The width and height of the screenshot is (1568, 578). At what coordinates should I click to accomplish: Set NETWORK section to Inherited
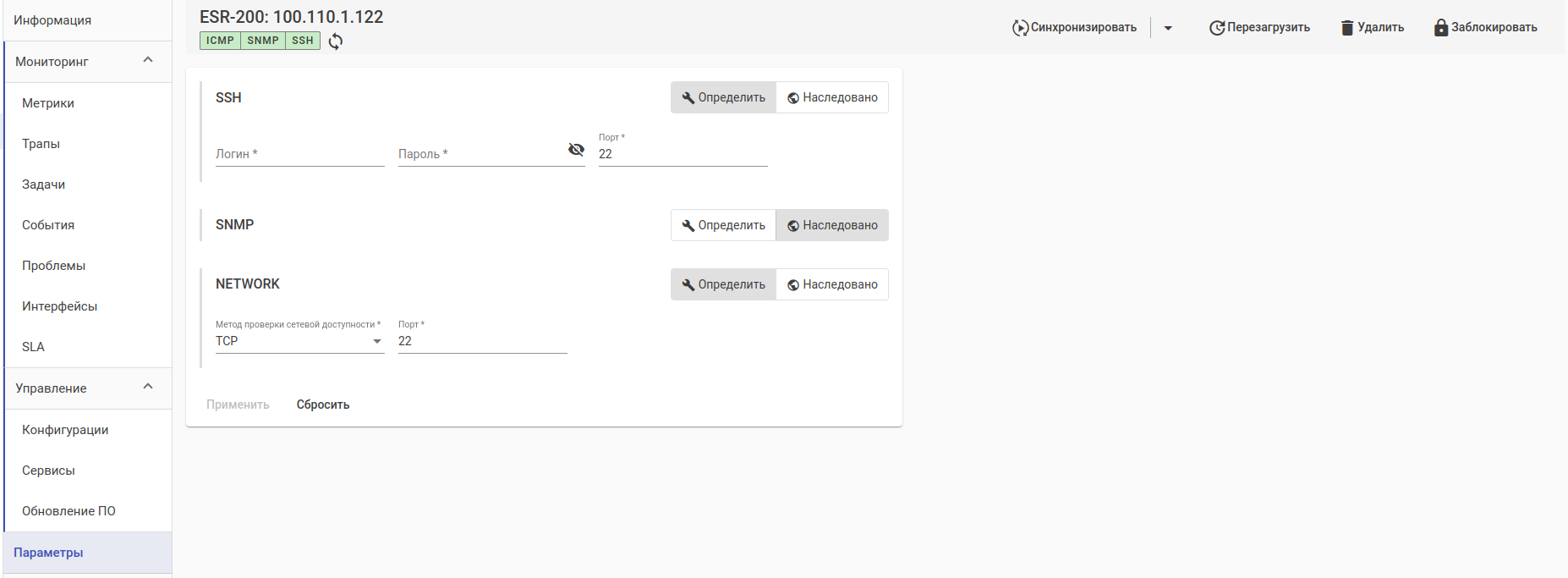point(832,284)
